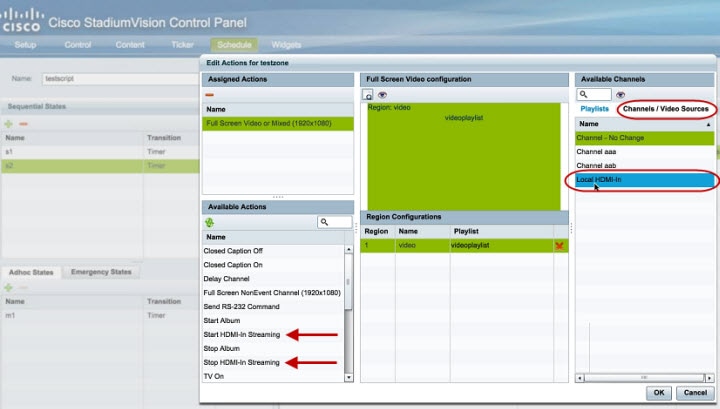This screenshot has width=720, height=409.
Task: Select Start HDMI-In Streaming action
Action: click(273, 335)
